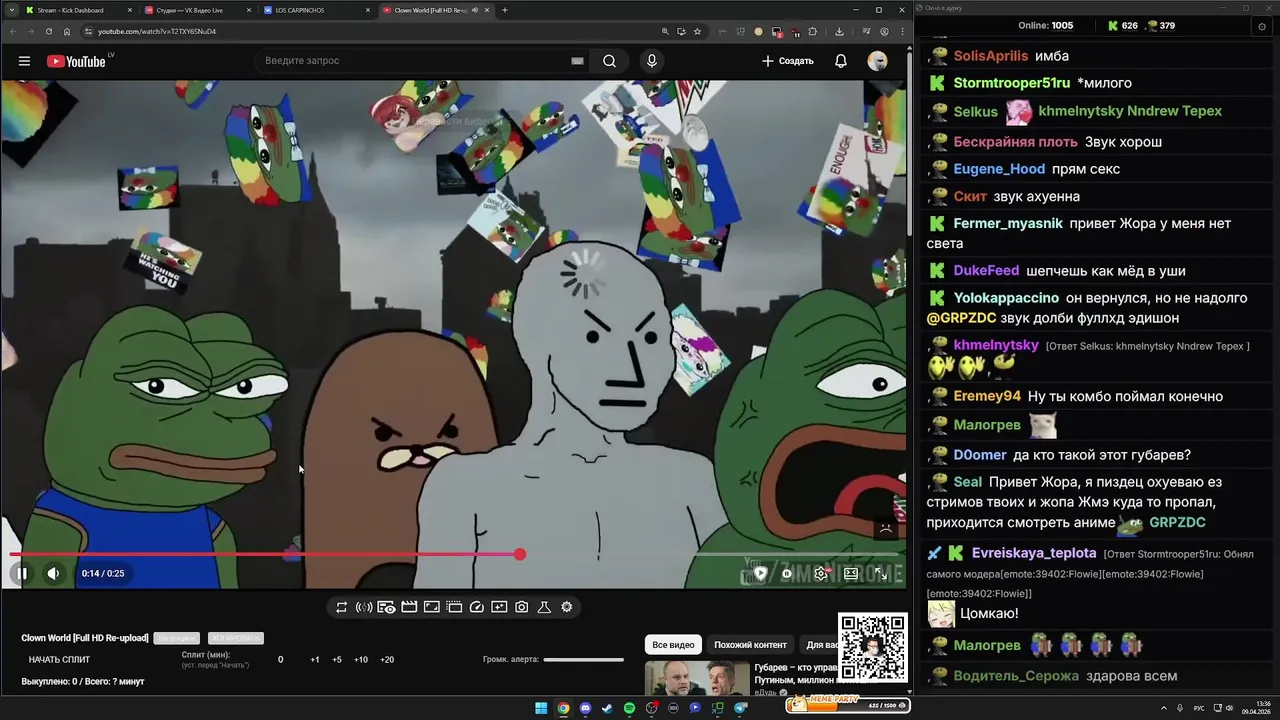Open chat settings gear in the chat window
The image size is (1280, 720).
coord(1261,26)
